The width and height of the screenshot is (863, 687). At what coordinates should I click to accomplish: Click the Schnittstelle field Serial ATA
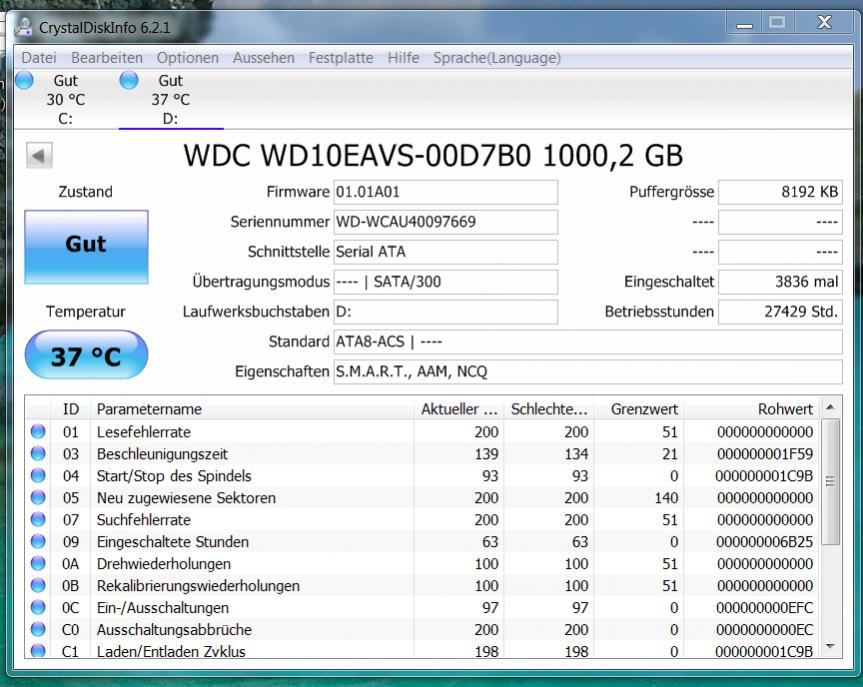pos(445,252)
